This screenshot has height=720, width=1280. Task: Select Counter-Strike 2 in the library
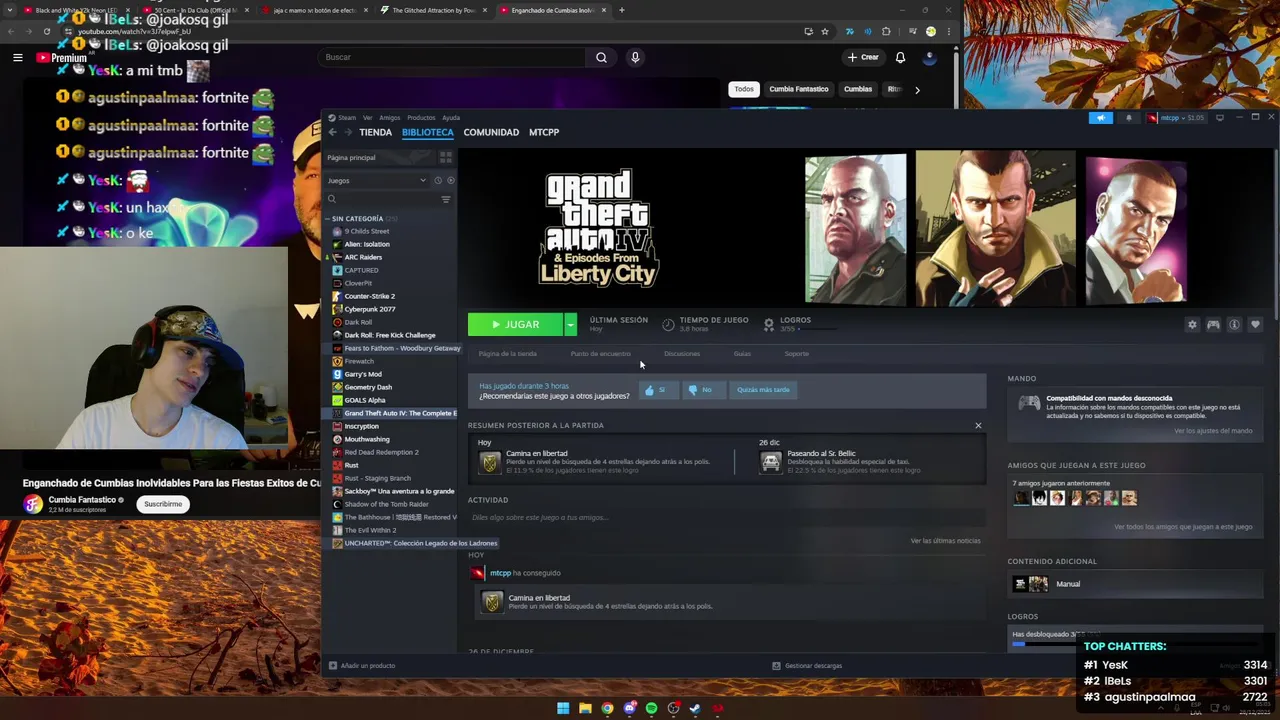[x=369, y=296]
